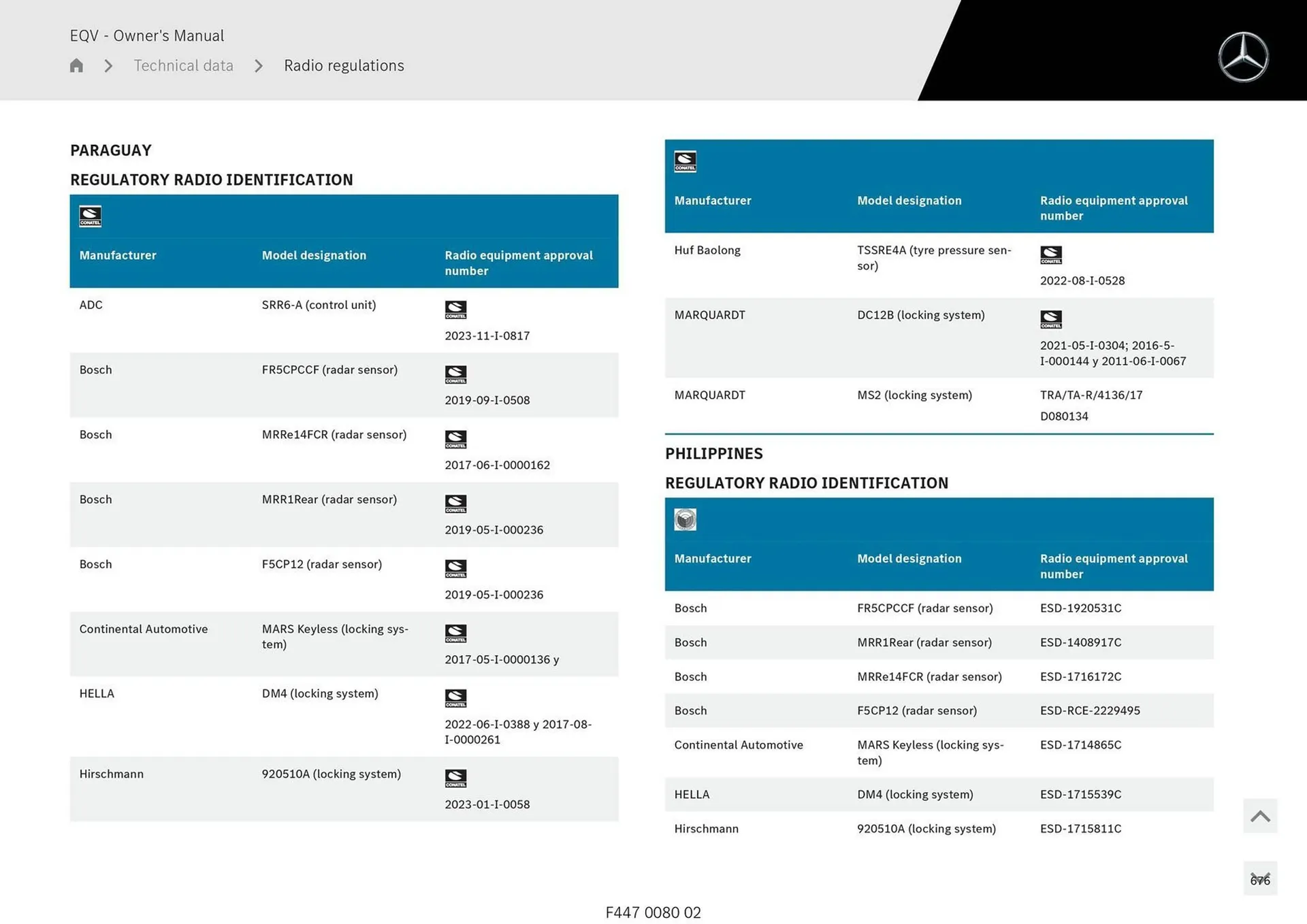This screenshot has height=924, width=1307.
Task: Click CONATEL icon in Huf Baolong row
Action: click(x=1050, y=255)
